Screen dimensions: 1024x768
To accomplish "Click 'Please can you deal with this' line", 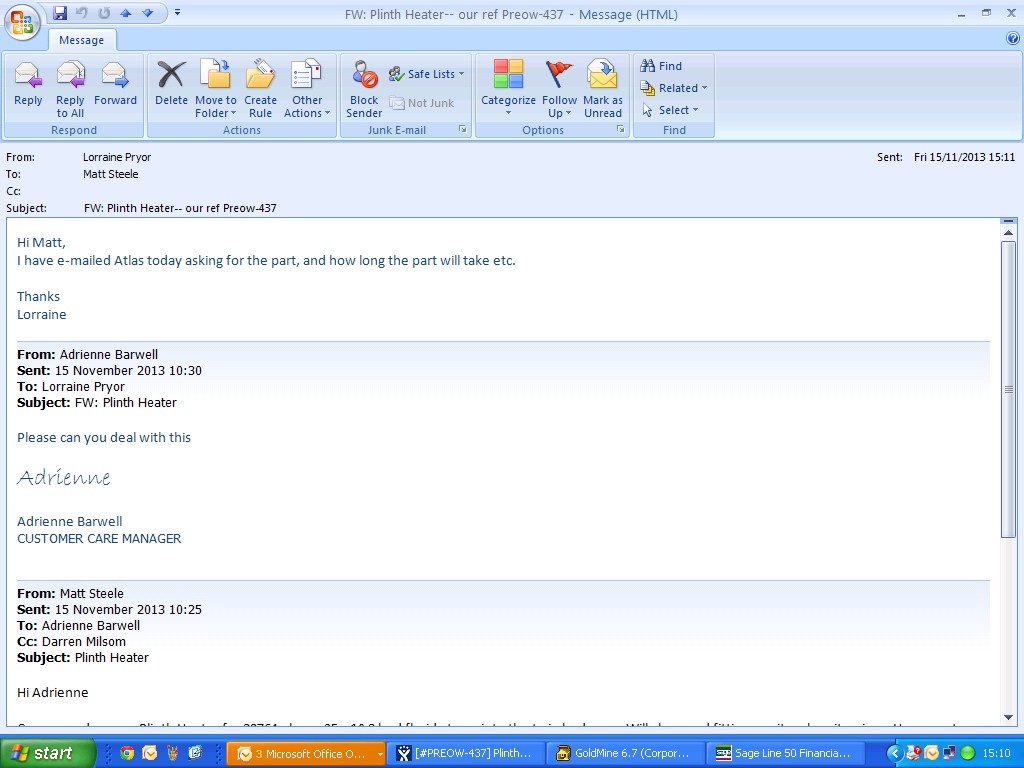I will [104, 438].
